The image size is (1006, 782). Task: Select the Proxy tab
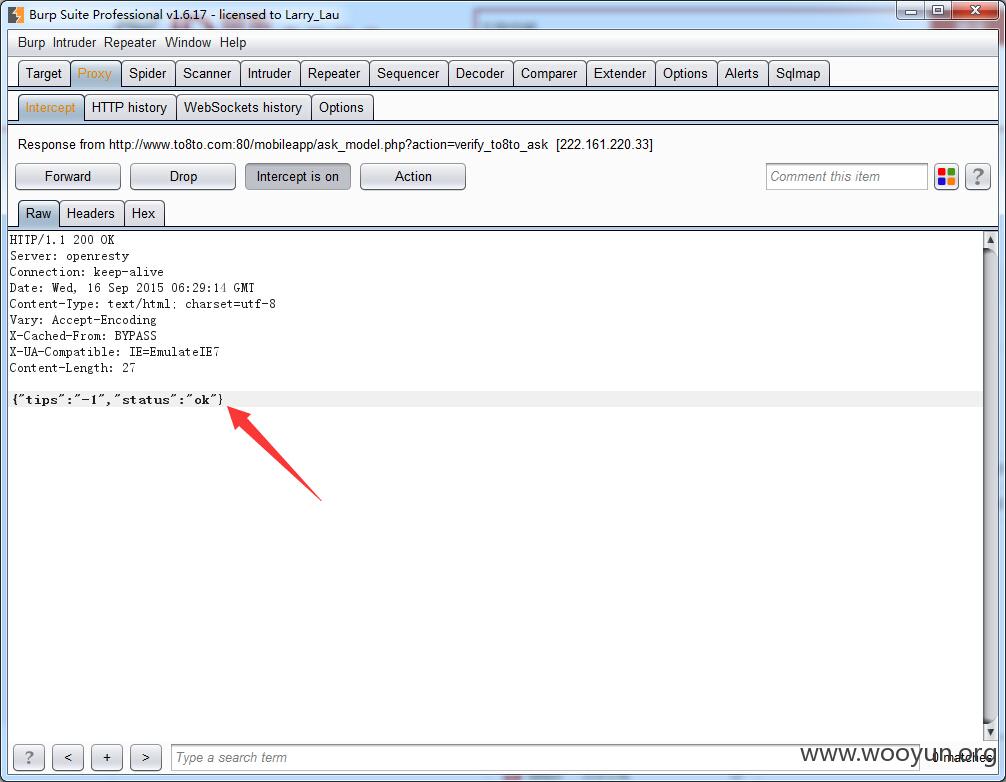click(95, 74)
